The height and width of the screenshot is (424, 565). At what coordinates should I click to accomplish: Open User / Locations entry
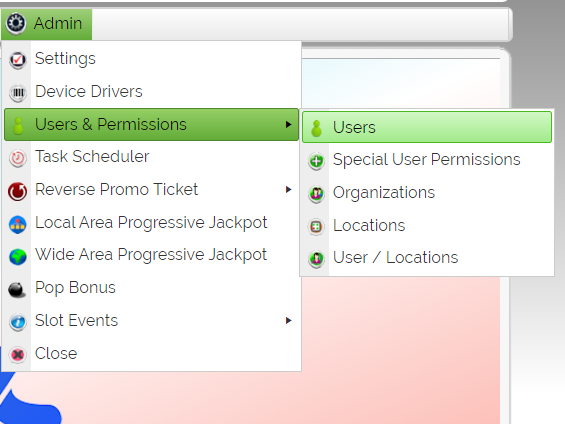[427, 258]
